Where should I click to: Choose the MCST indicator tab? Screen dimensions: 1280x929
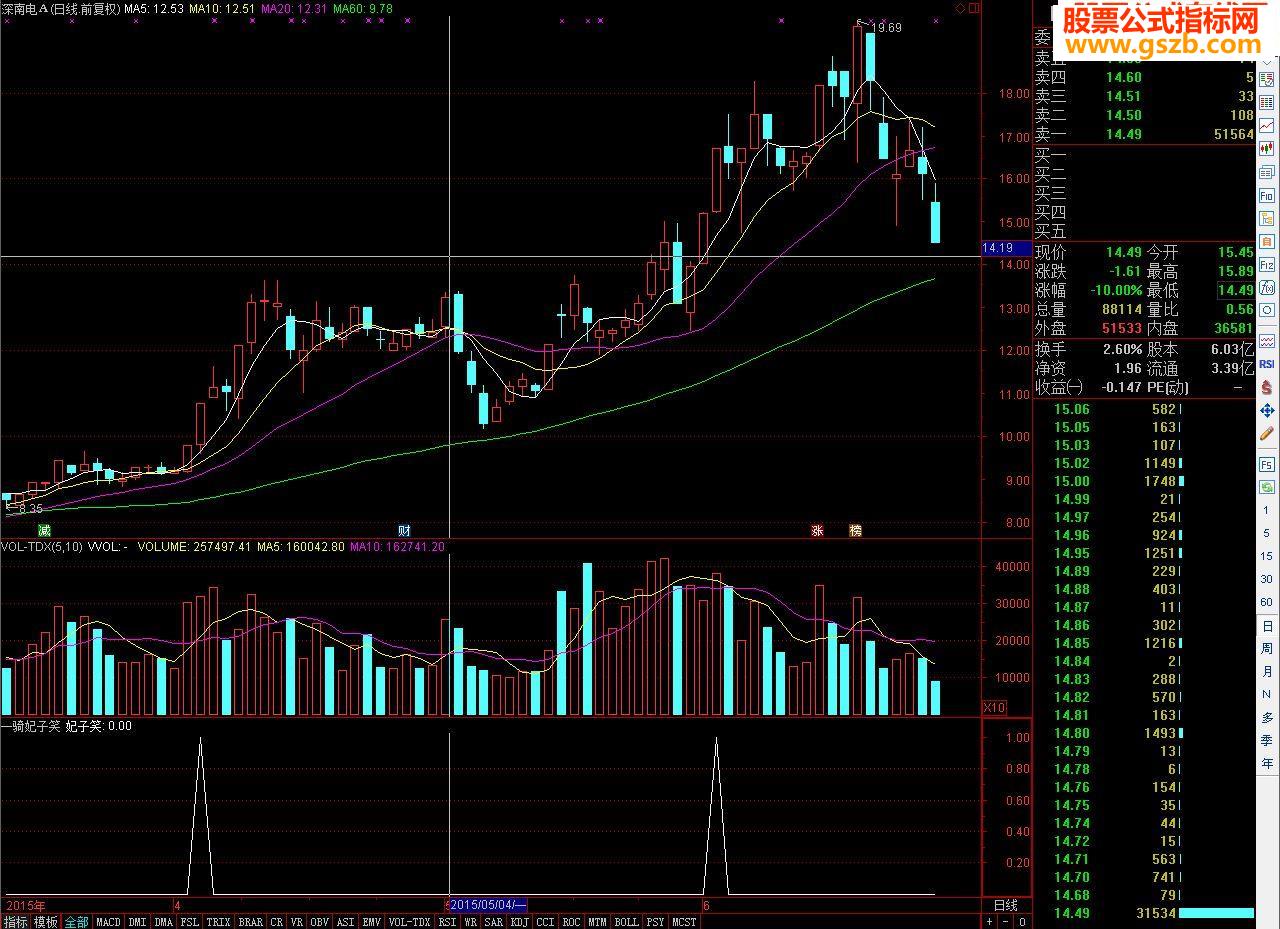pyautogui.click(x=684, y=921)
